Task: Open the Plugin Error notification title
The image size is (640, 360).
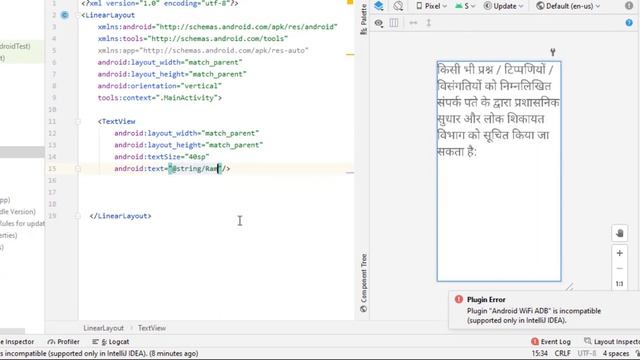Action: point(486,300)
